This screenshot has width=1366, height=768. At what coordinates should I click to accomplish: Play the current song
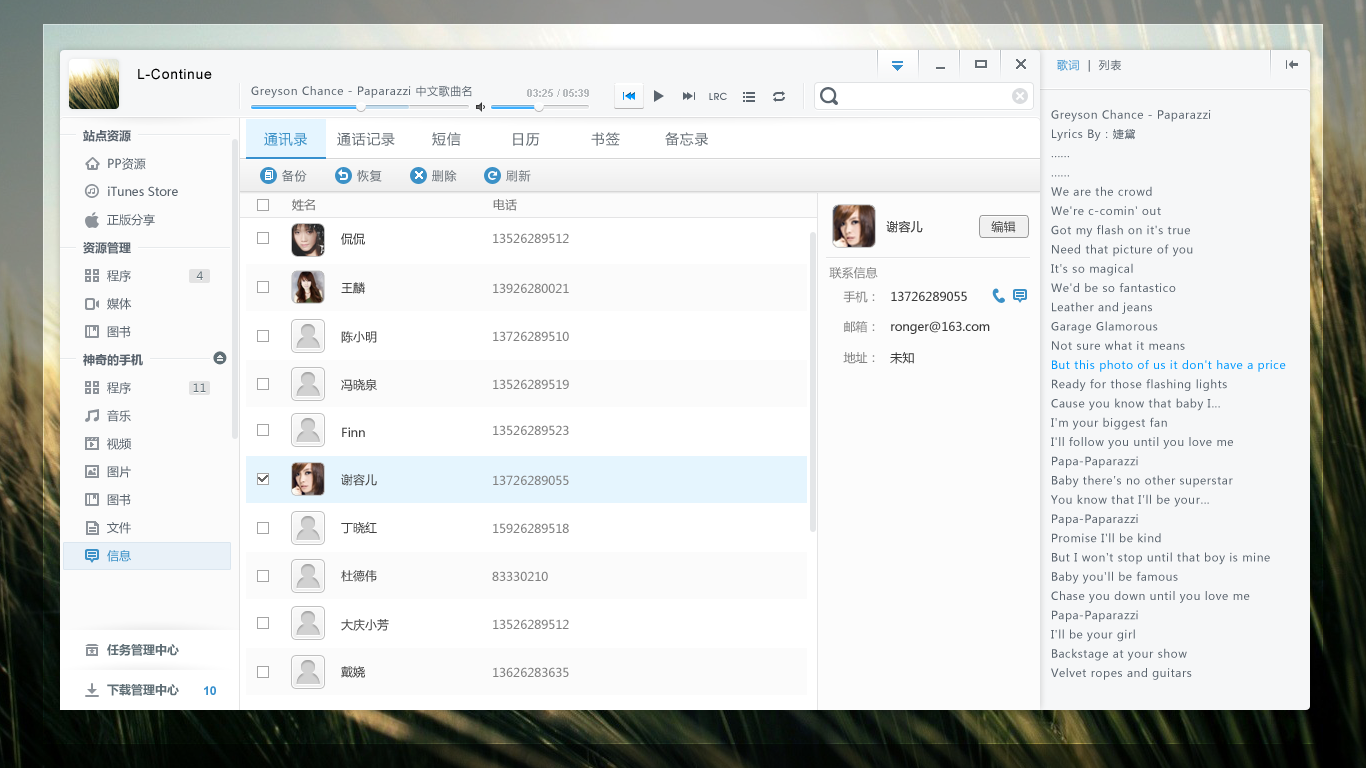coord(659,96)
